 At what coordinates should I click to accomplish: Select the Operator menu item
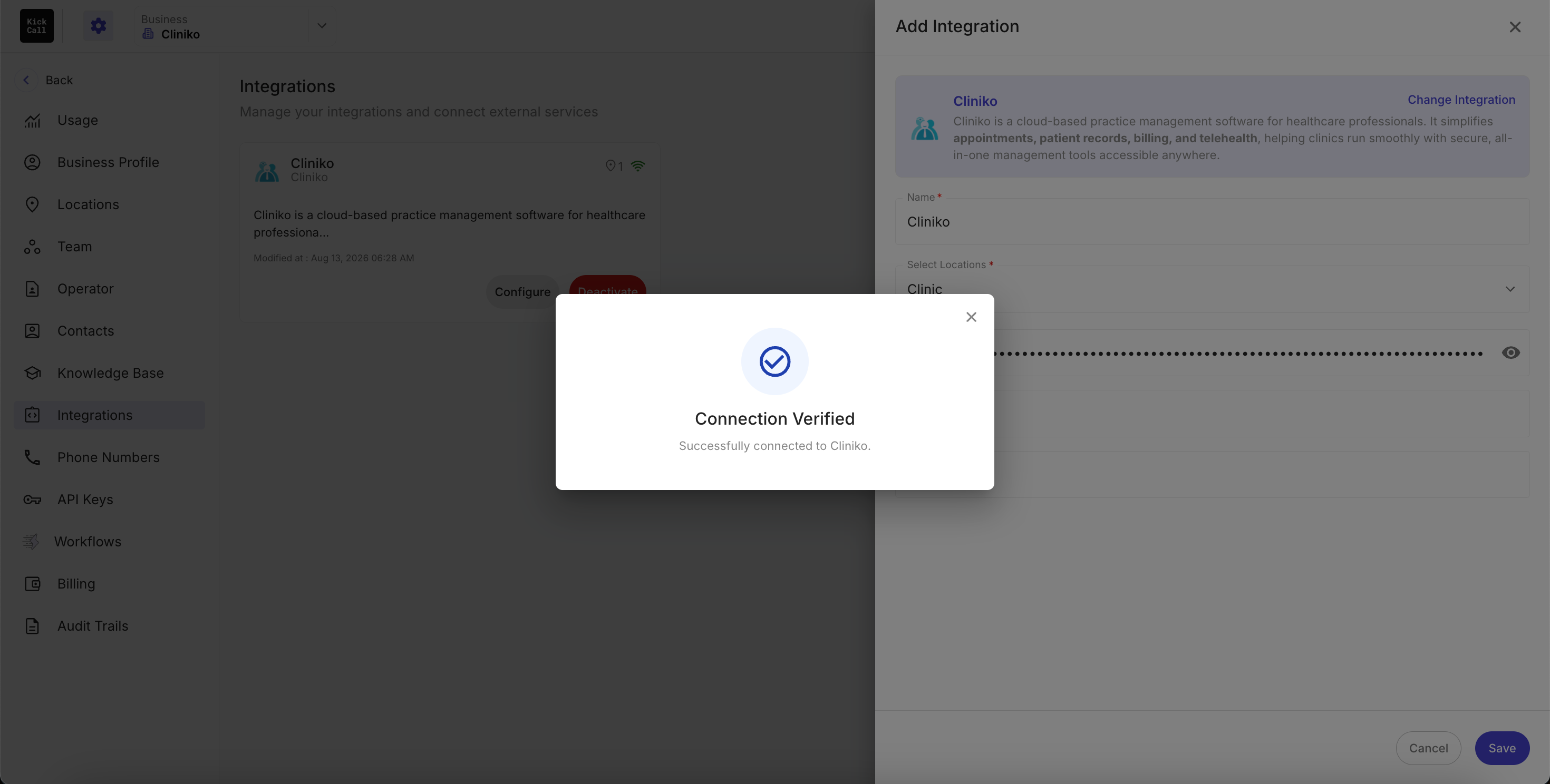[x=110, y=289]
